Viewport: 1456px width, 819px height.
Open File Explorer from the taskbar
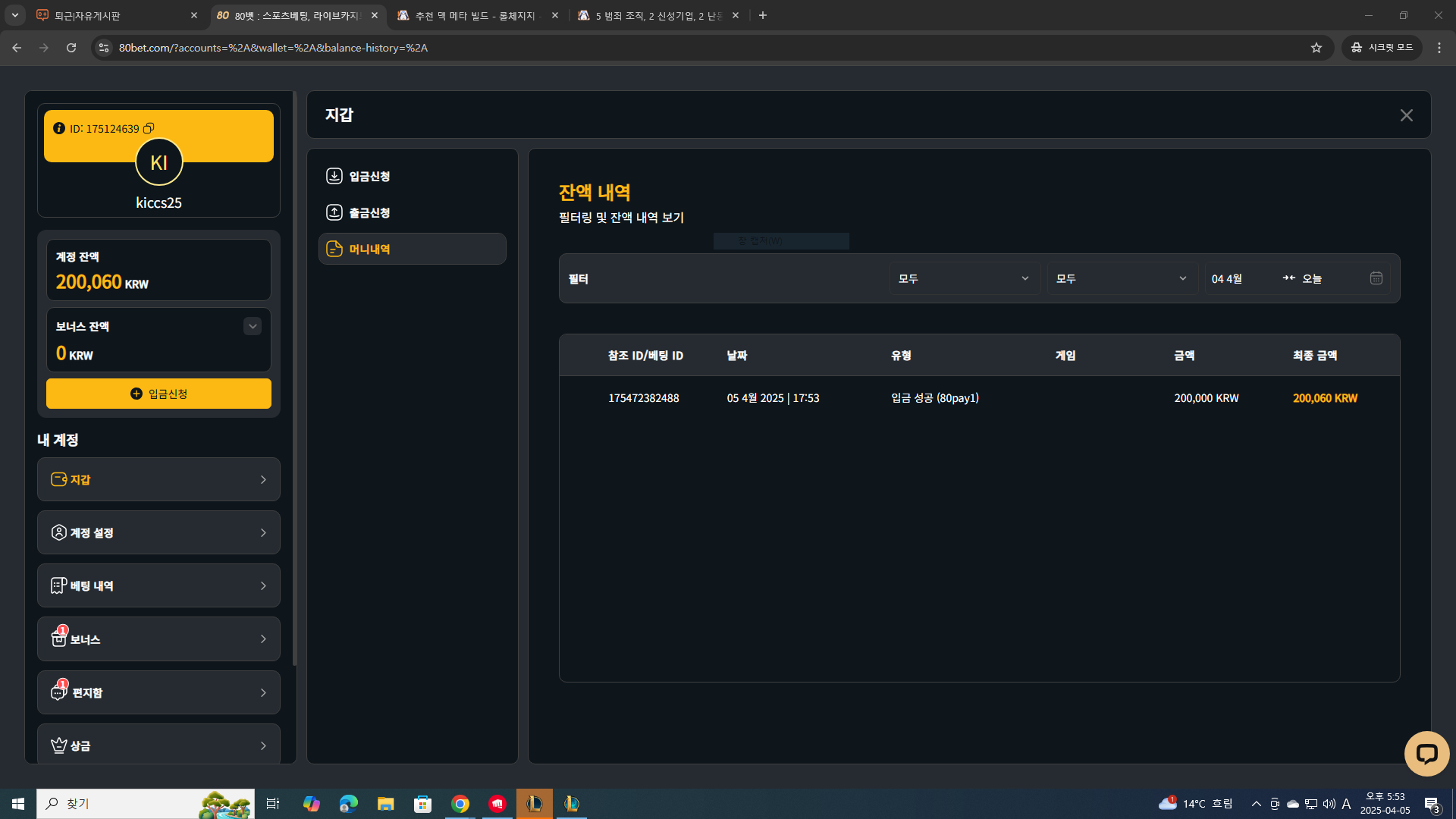386,804
